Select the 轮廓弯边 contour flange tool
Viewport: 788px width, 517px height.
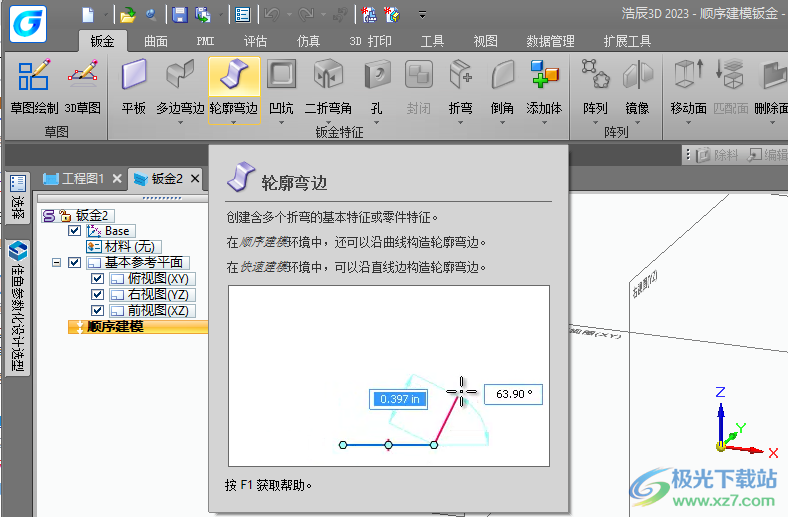pyautogui.click(x=234, y=86)
